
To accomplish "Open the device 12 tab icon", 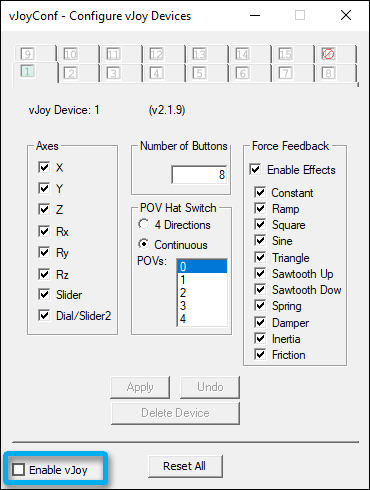I will point(156,54).
